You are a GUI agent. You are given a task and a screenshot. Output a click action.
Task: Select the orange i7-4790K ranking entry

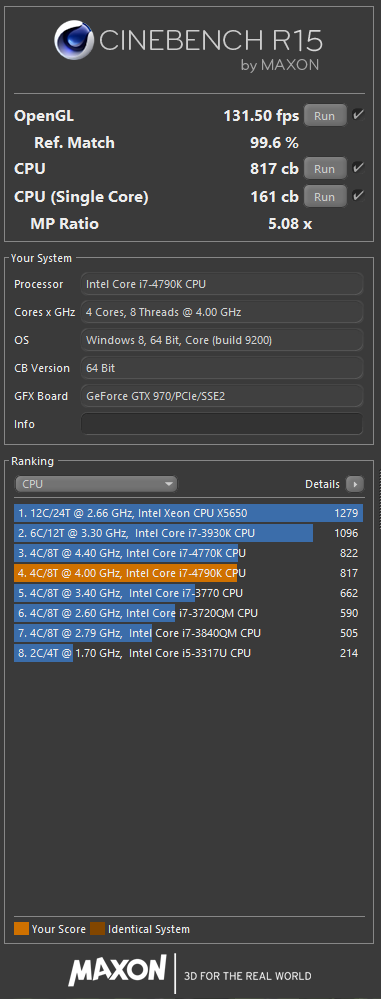(189, 573)
